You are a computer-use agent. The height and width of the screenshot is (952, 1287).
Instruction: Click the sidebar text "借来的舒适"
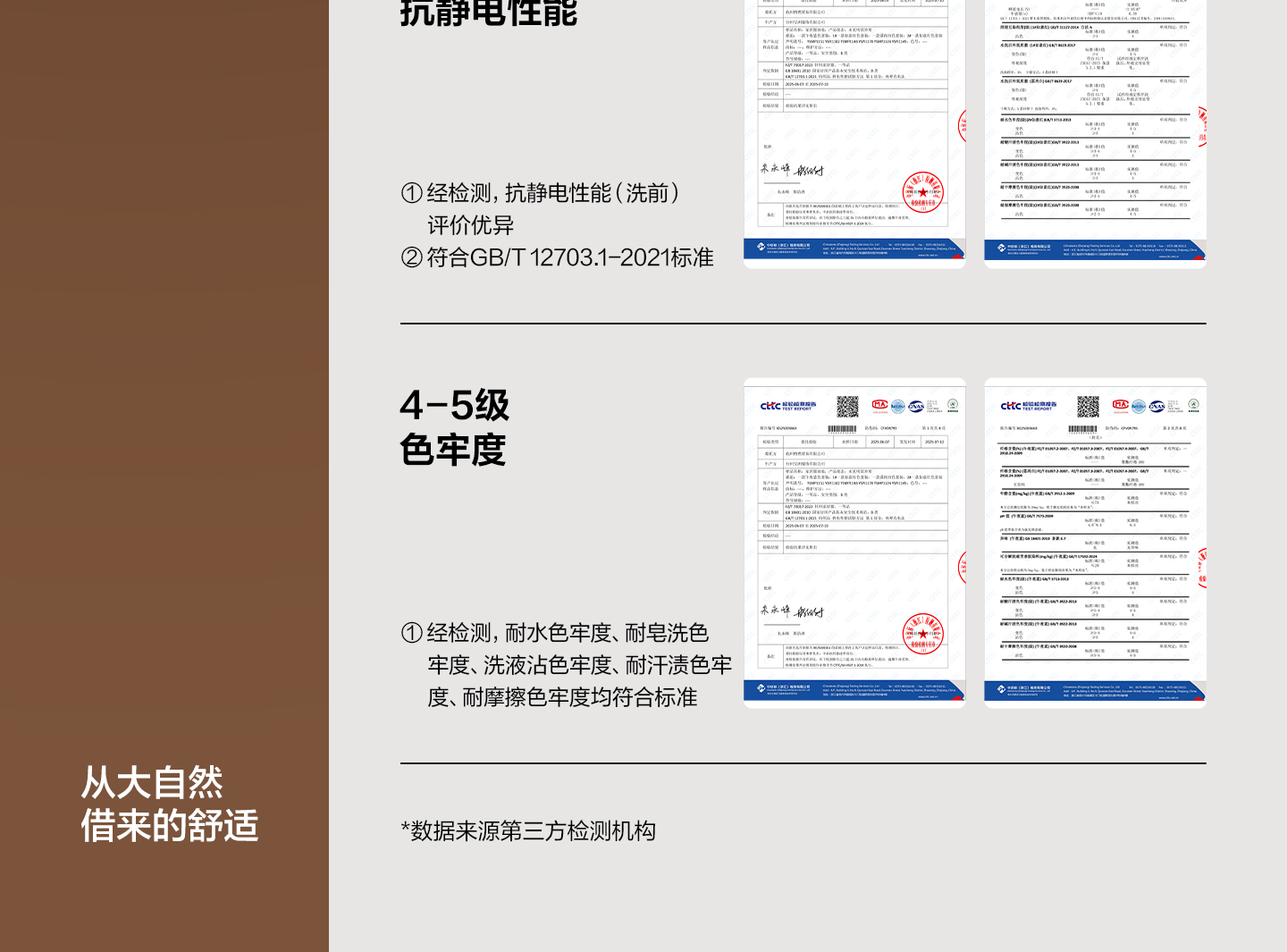pyautogui.click(x=170, y=826)
